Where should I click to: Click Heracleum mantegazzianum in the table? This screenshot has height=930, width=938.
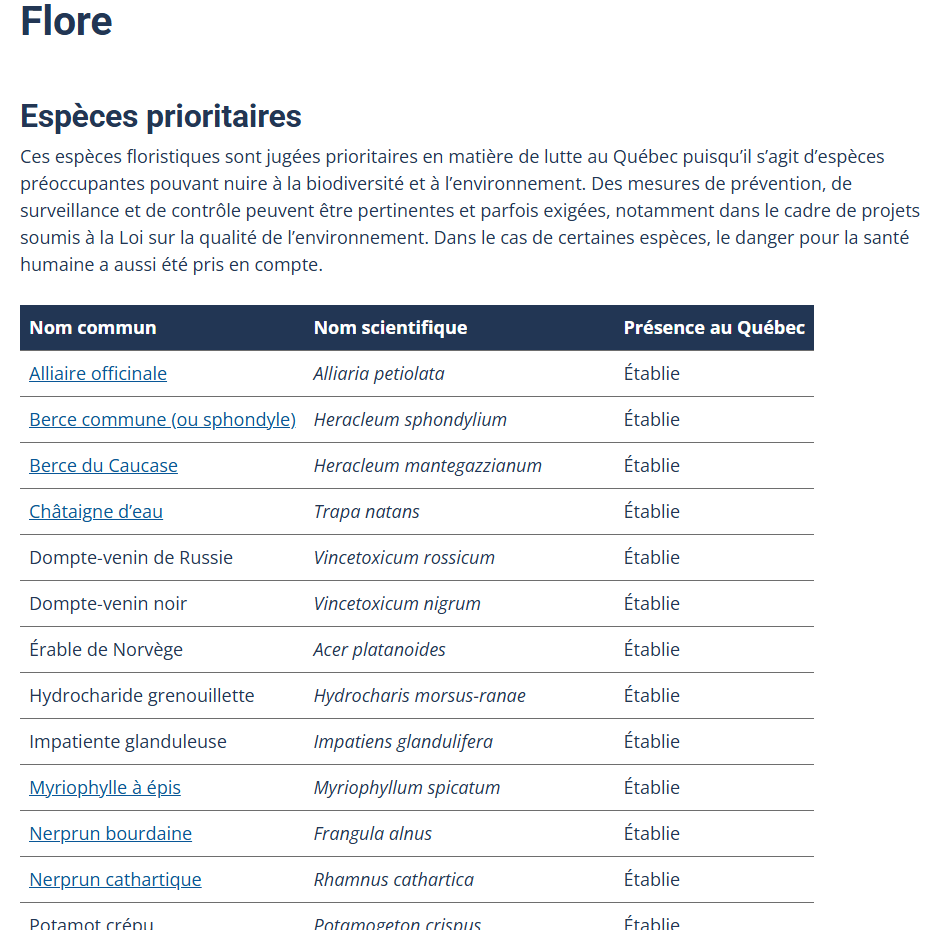click(x=428, y=466)
